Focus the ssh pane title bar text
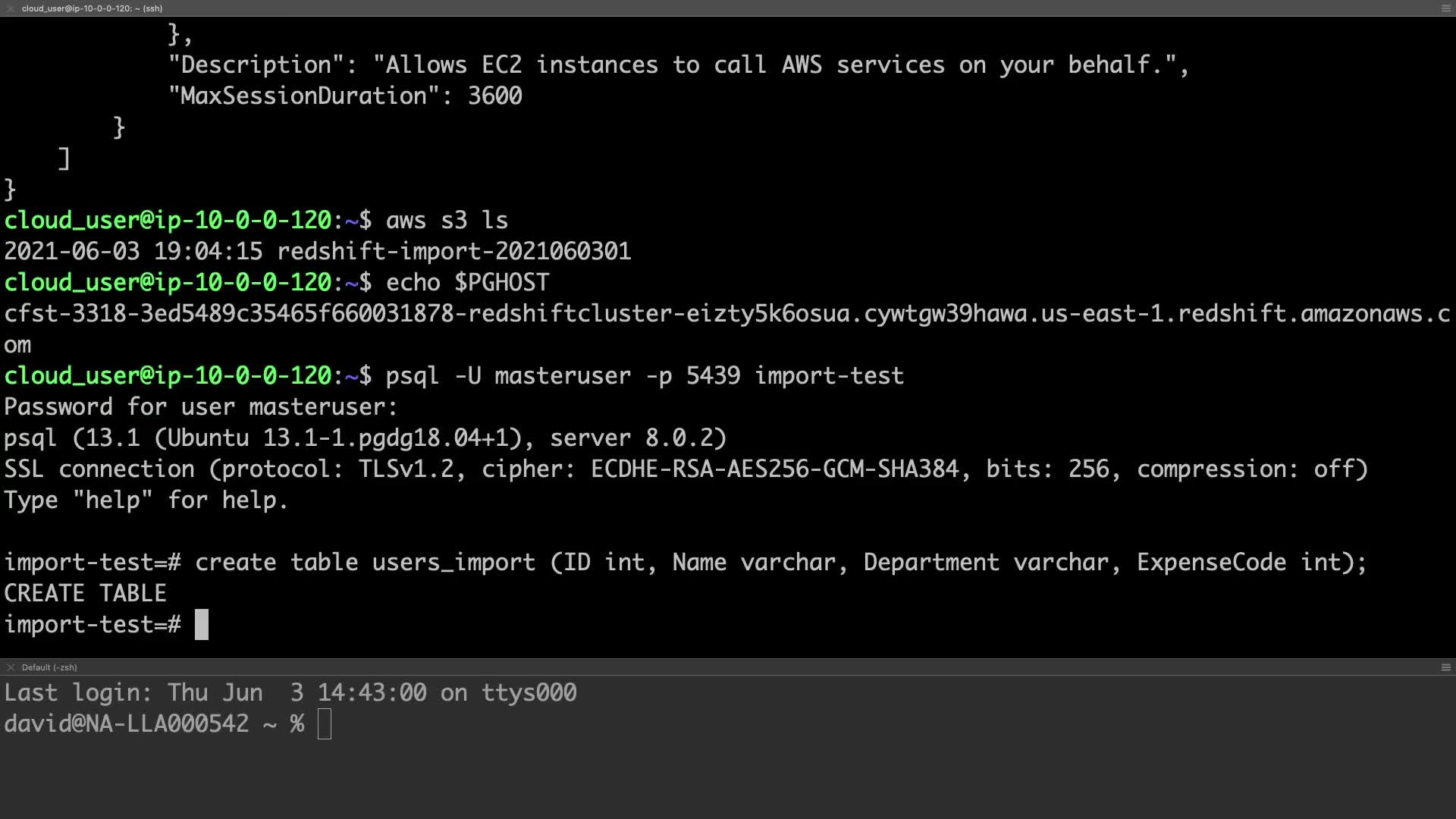Image resolution: width=1456 pixels, height=819 pixels. [x=92, y=8]
